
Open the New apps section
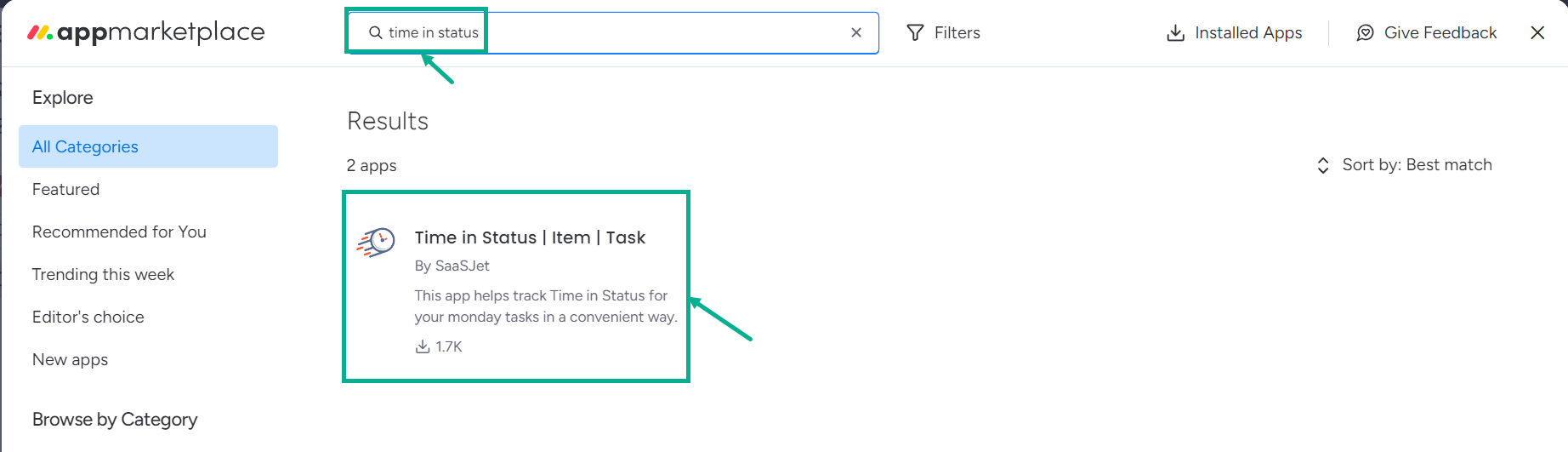tap(70, 359)
